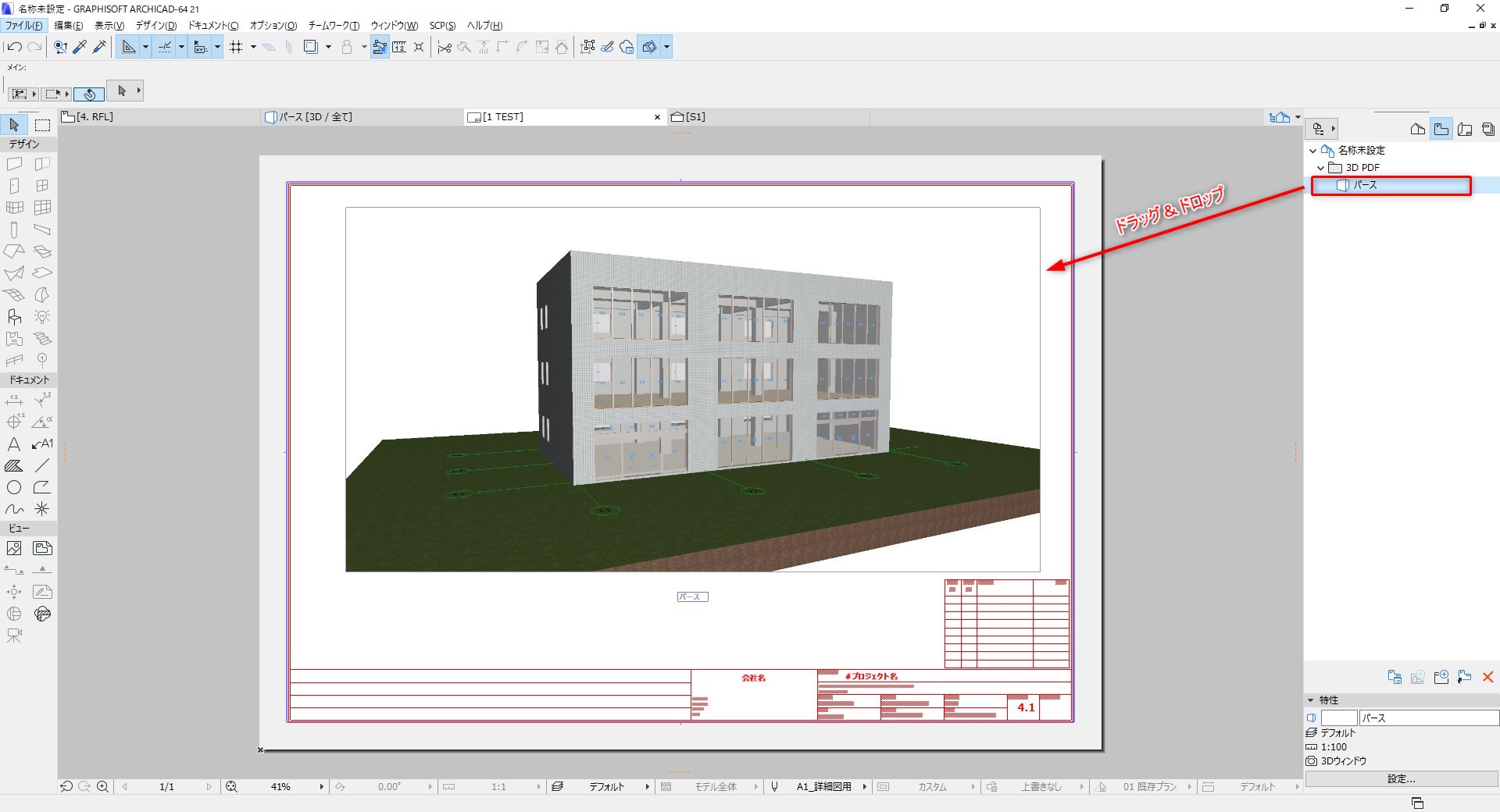The image size is (1500, 812).
Task: Click the Drawing figure tool
Action: point(42,549)
